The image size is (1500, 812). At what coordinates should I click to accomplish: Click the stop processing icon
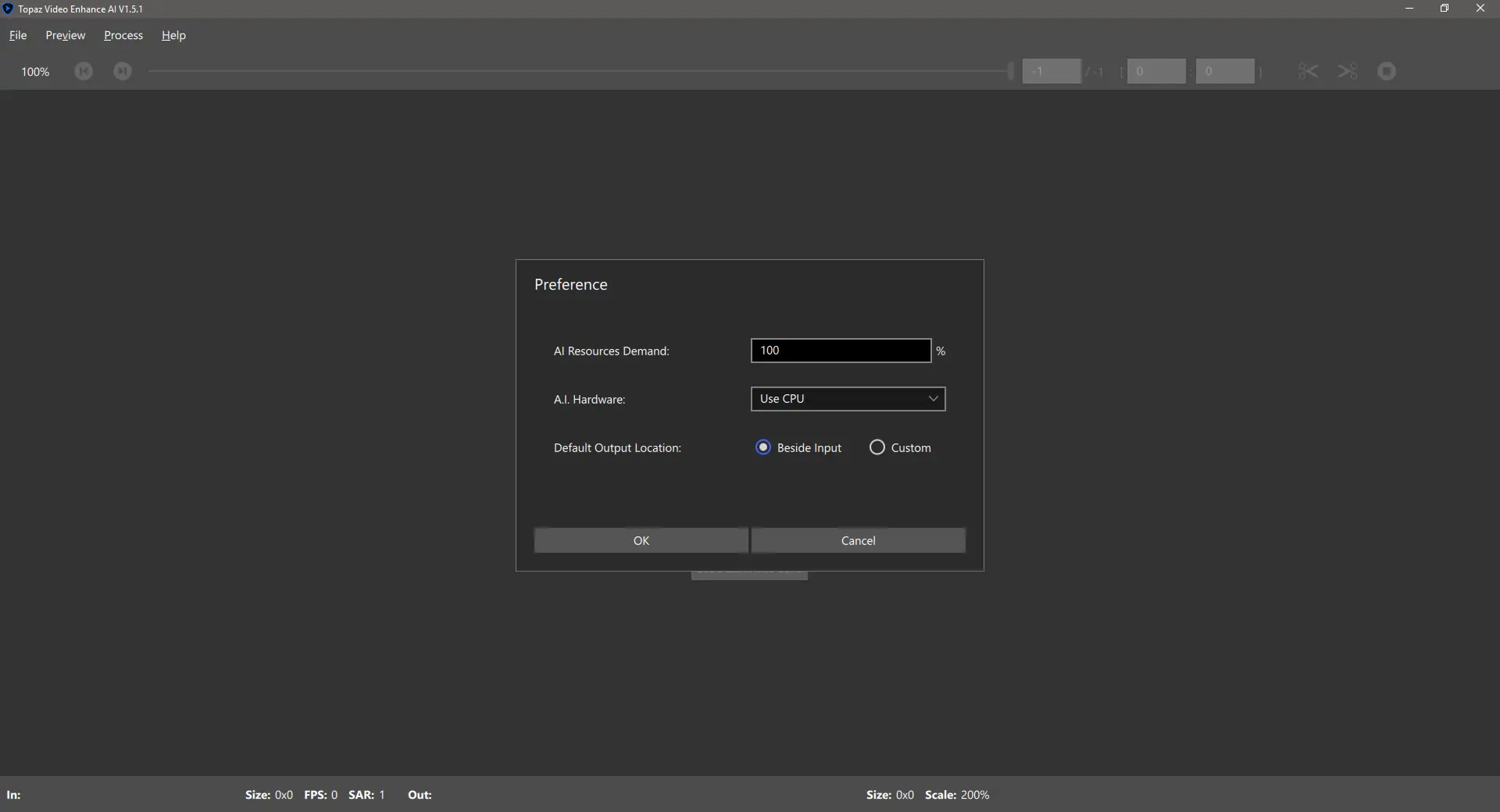[1387, 71]
